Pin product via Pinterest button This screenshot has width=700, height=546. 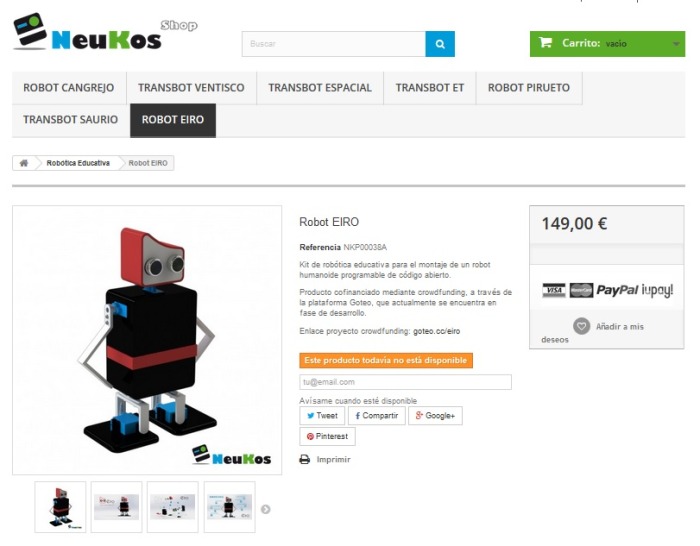tap(327, 436)
